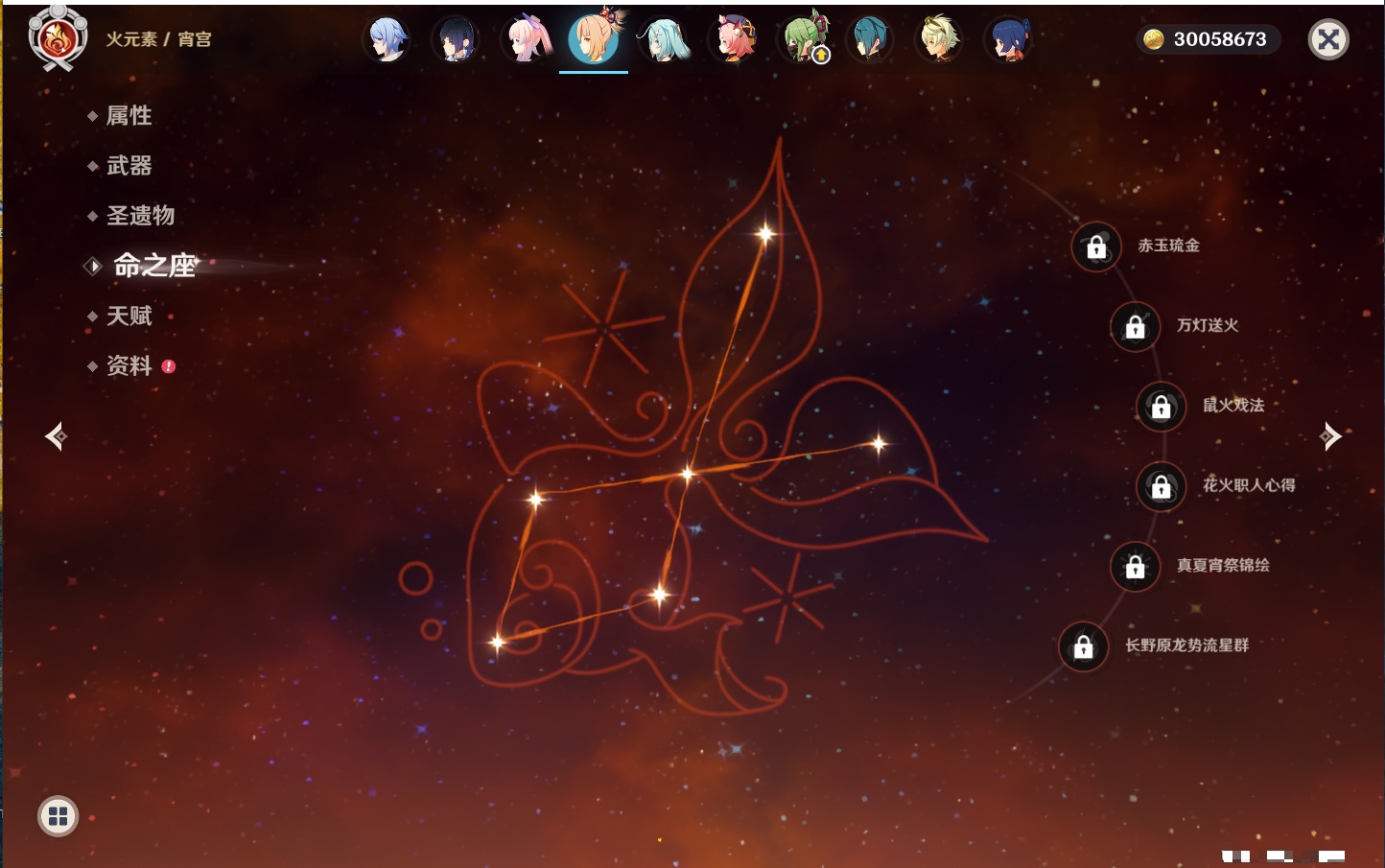
Task: Select the pale green goggles character avatar
Action: [x=939, y=40]
